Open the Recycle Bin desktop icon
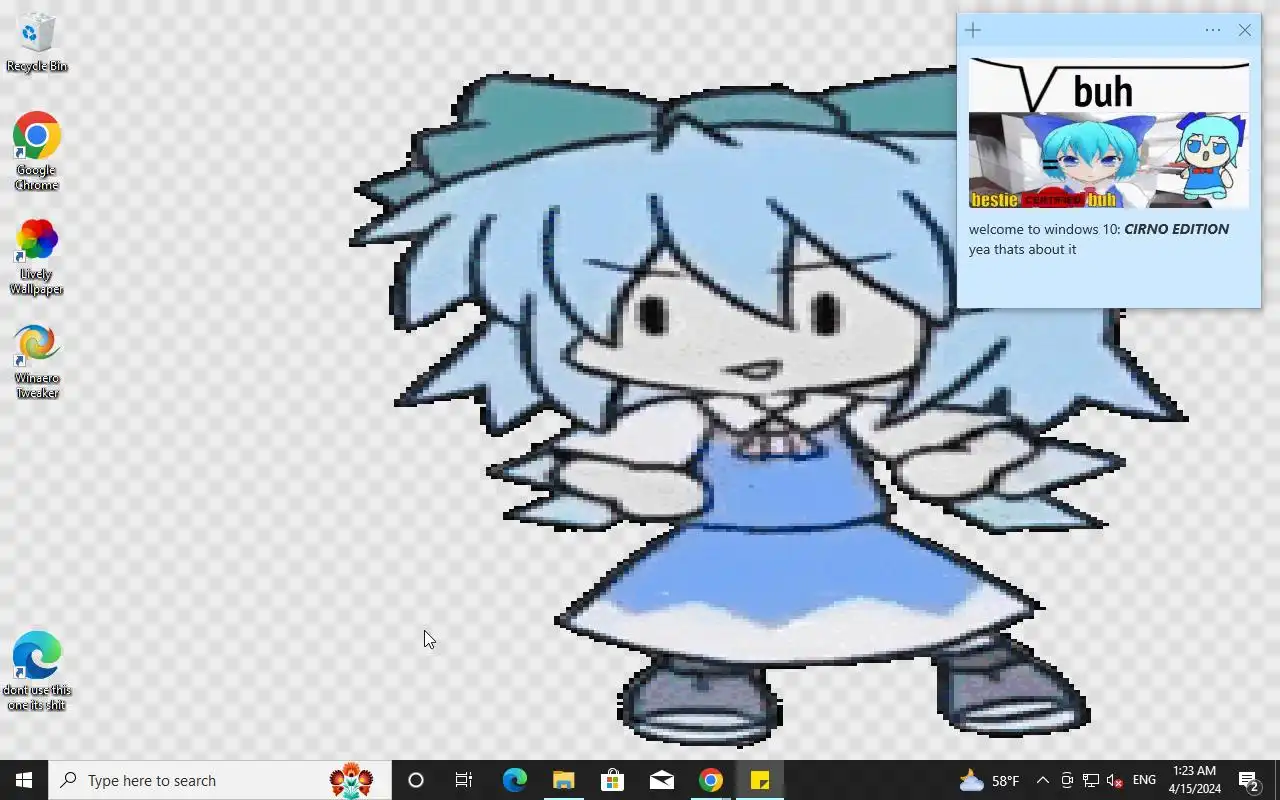Viewport: 1280px width, 800px height. (x=37, y=42)
